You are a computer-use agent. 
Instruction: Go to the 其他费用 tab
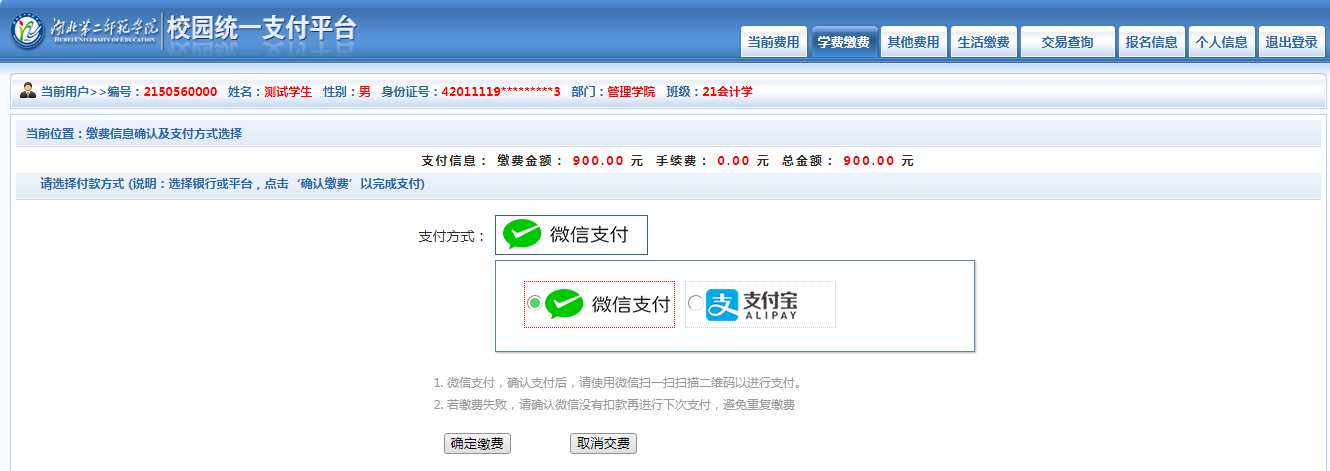click(x=914, y=42)
